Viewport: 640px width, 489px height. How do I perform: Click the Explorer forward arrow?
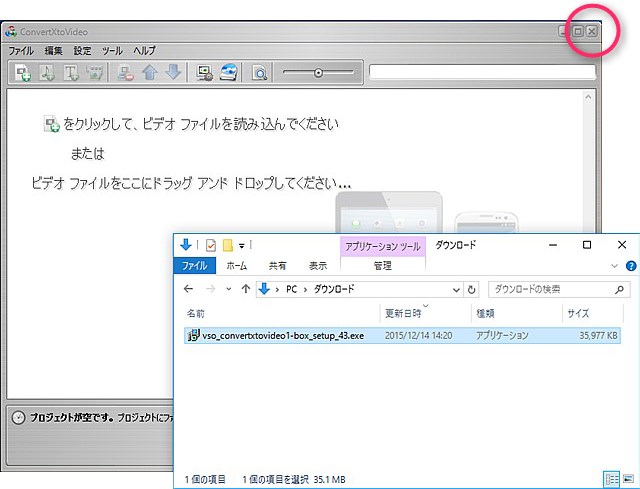tap(211, 289)
